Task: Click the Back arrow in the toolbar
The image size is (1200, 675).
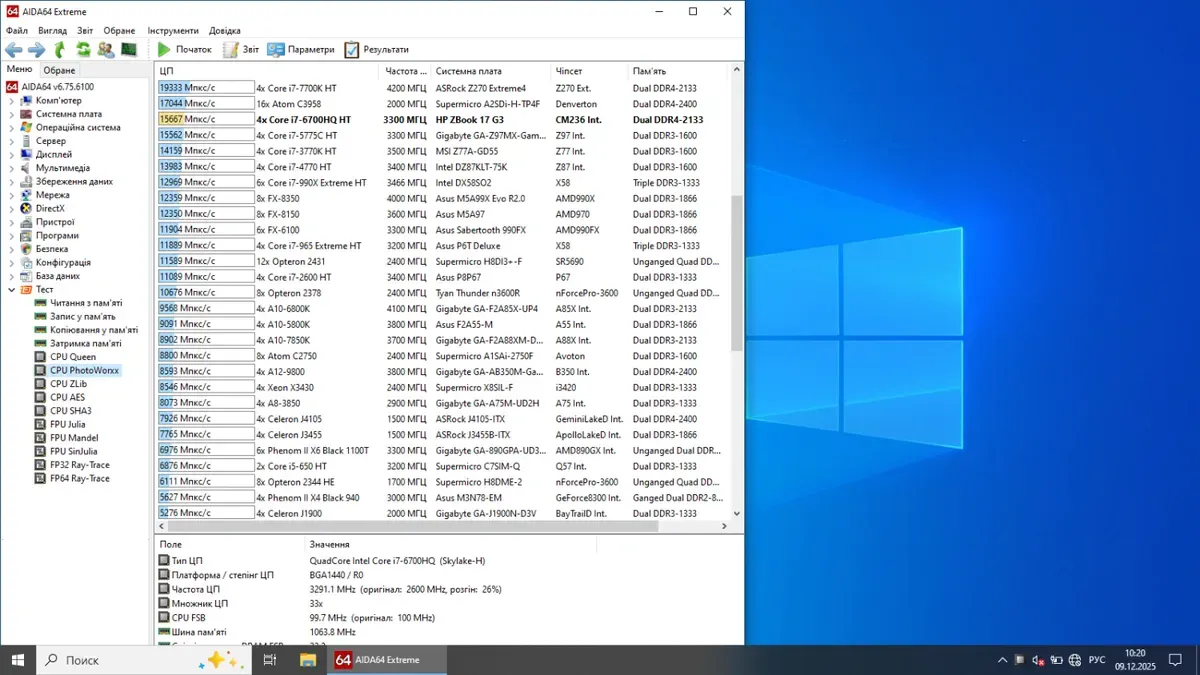Action: pos(14,49)
